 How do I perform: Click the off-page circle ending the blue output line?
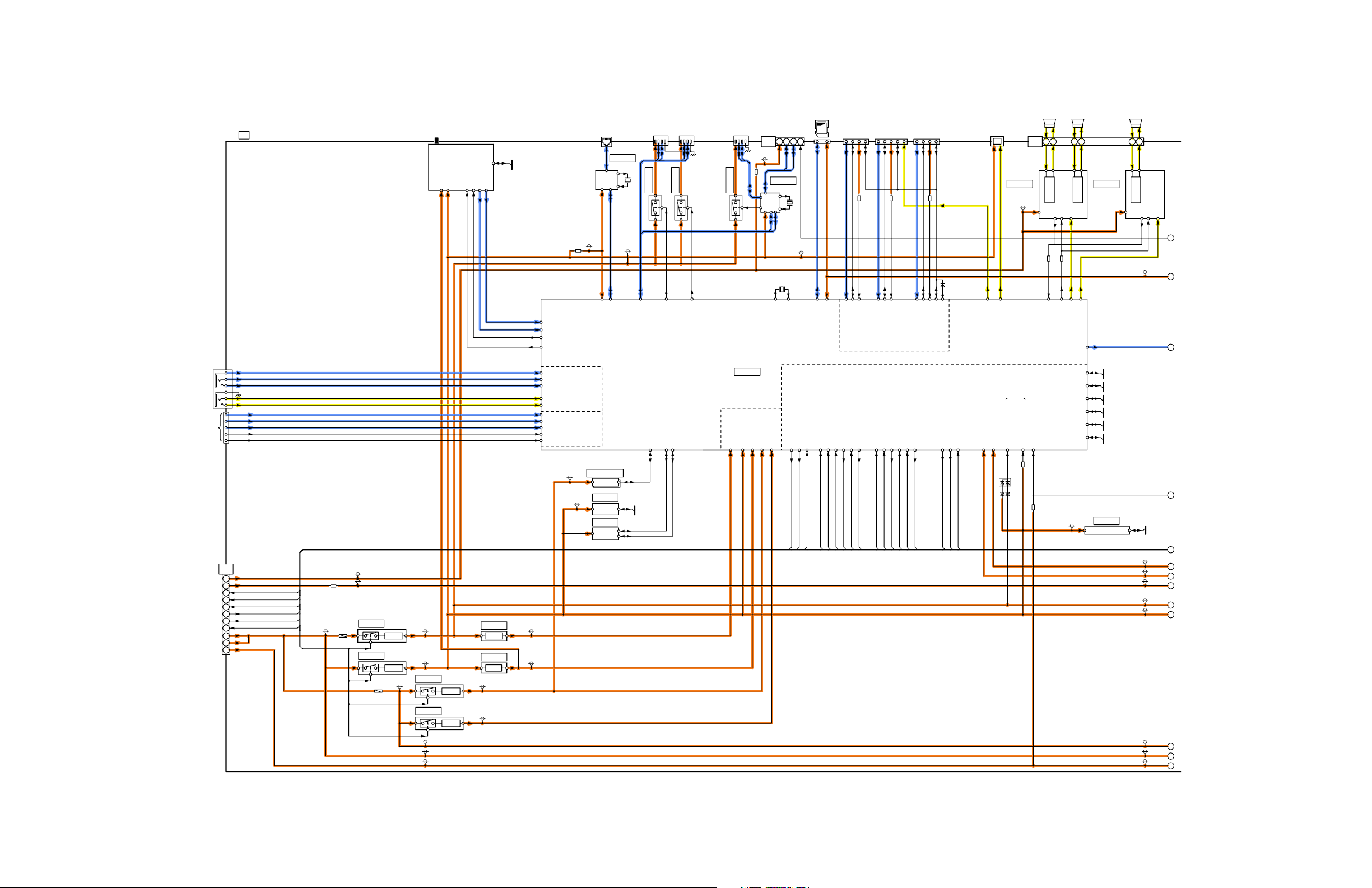pyautogui.click(x=1171, y=347)
